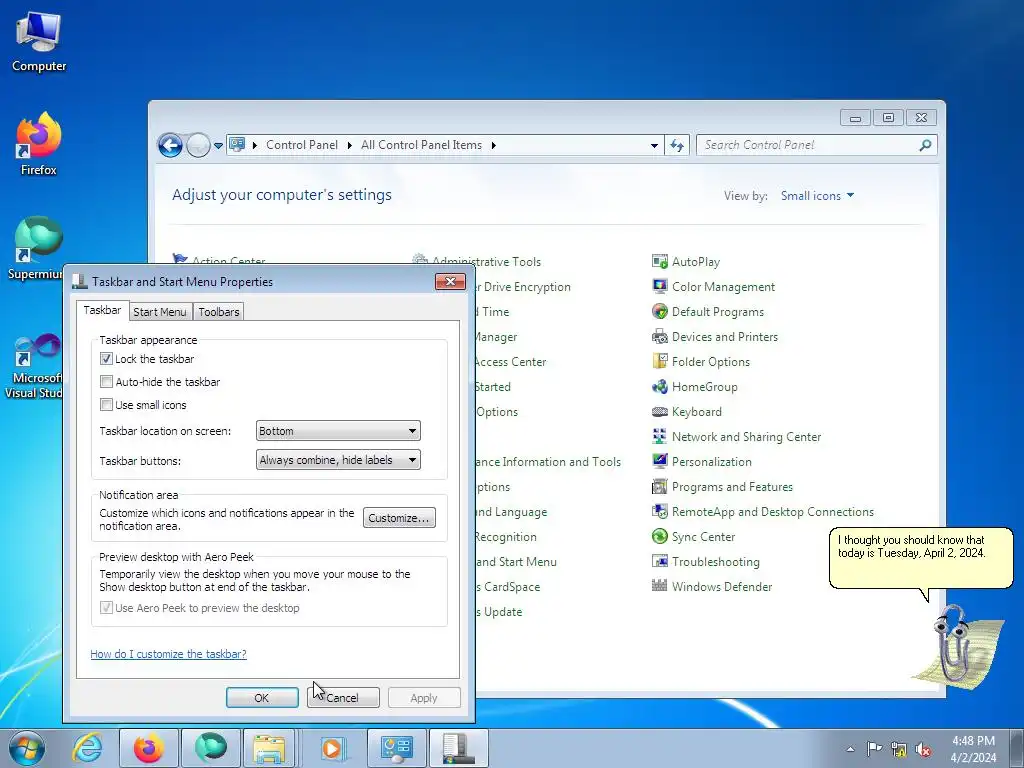Launch Firefox from the taskbar
Screen dimensions: 1024x768
(148, 748)
